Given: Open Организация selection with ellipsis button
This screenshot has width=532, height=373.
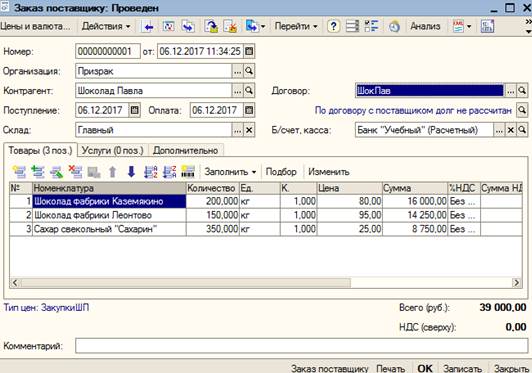Looking at the screenshot, I should coord(237,71).
